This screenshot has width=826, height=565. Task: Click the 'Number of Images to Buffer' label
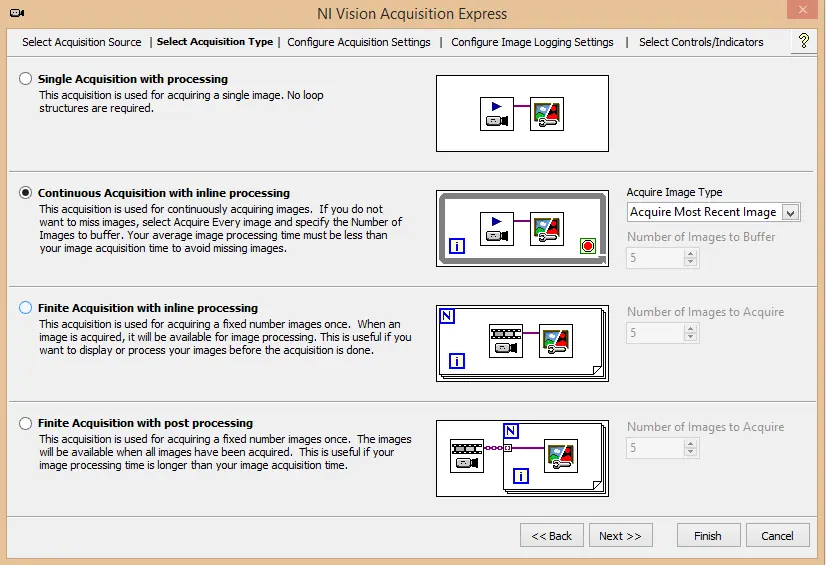click(701, 237)
